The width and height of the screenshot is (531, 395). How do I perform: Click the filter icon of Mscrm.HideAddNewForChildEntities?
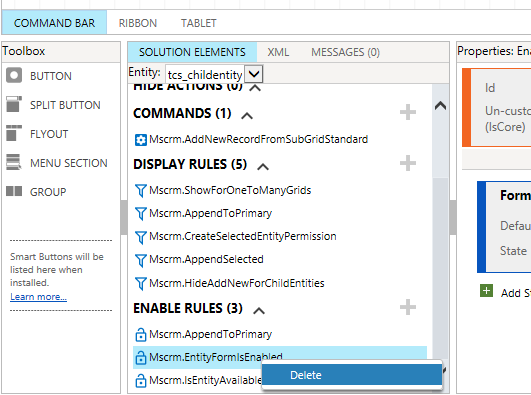pyautogui.click(x=141, y=284)
